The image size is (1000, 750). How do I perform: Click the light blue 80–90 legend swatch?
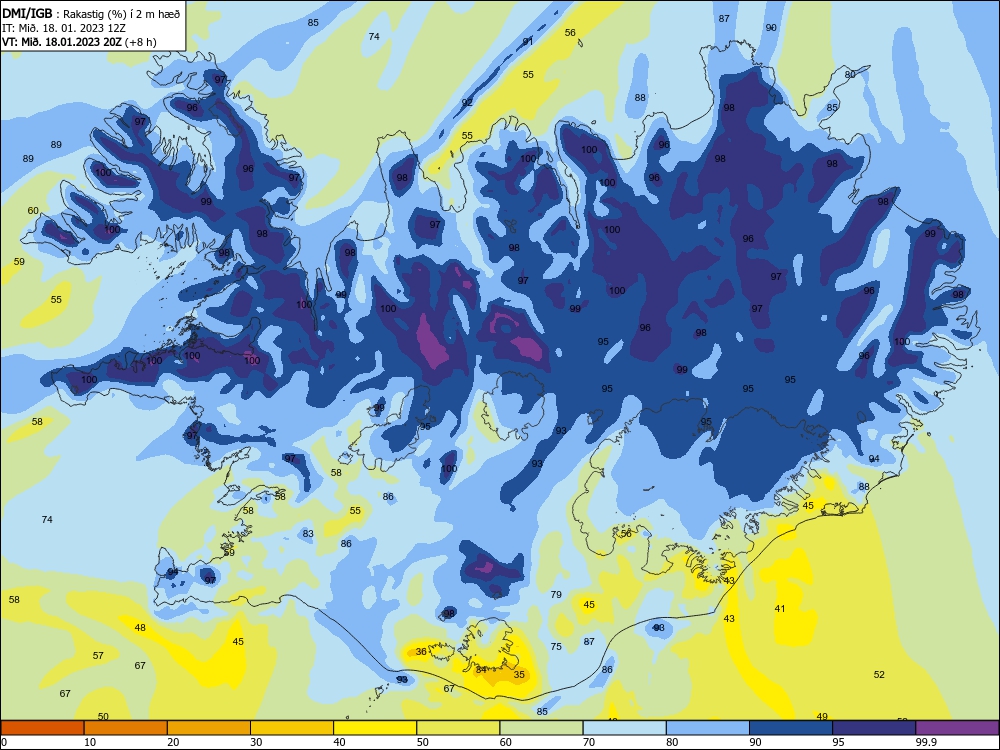point(708,728)
